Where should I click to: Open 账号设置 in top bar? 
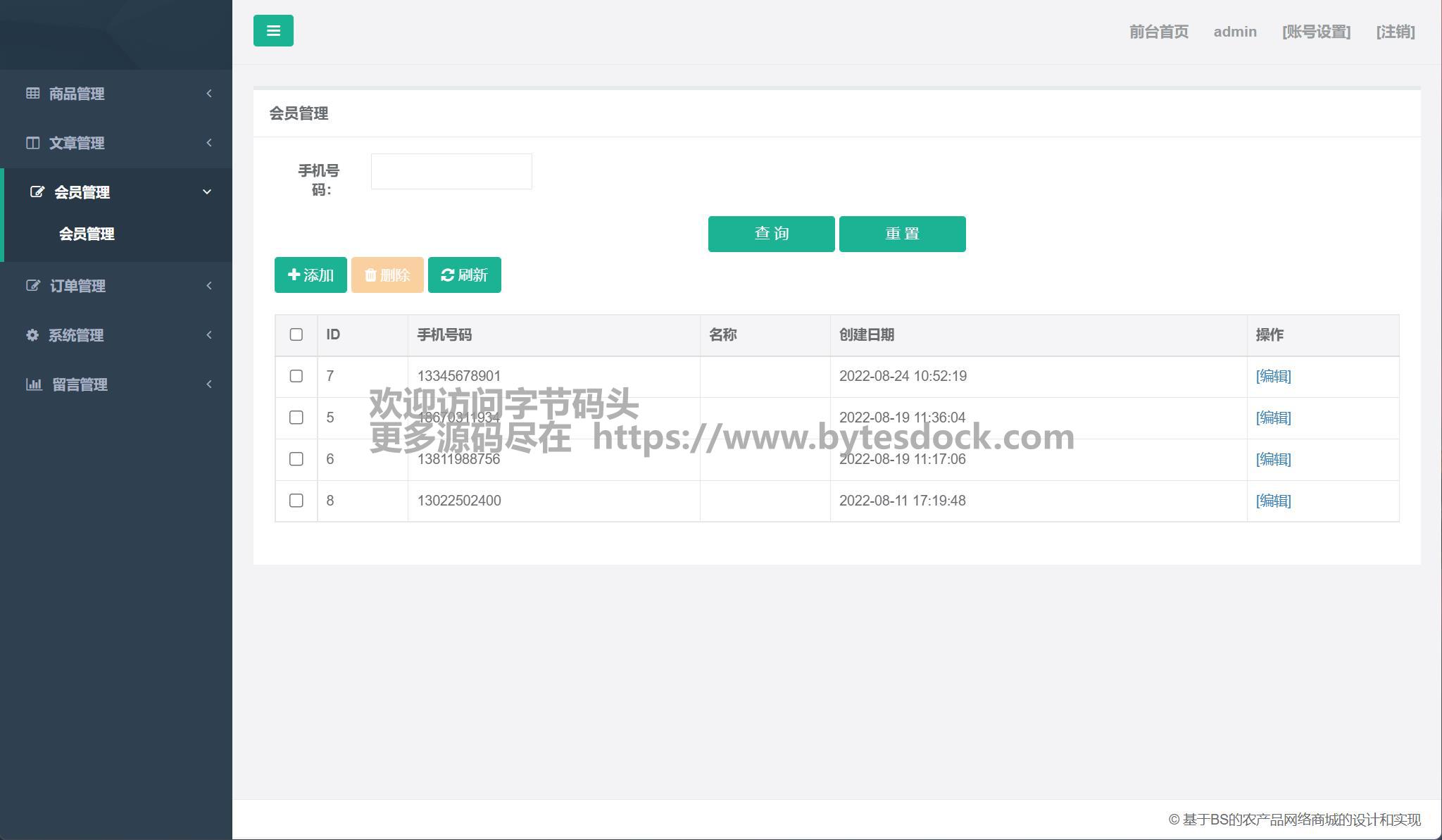coord(1316,32)
